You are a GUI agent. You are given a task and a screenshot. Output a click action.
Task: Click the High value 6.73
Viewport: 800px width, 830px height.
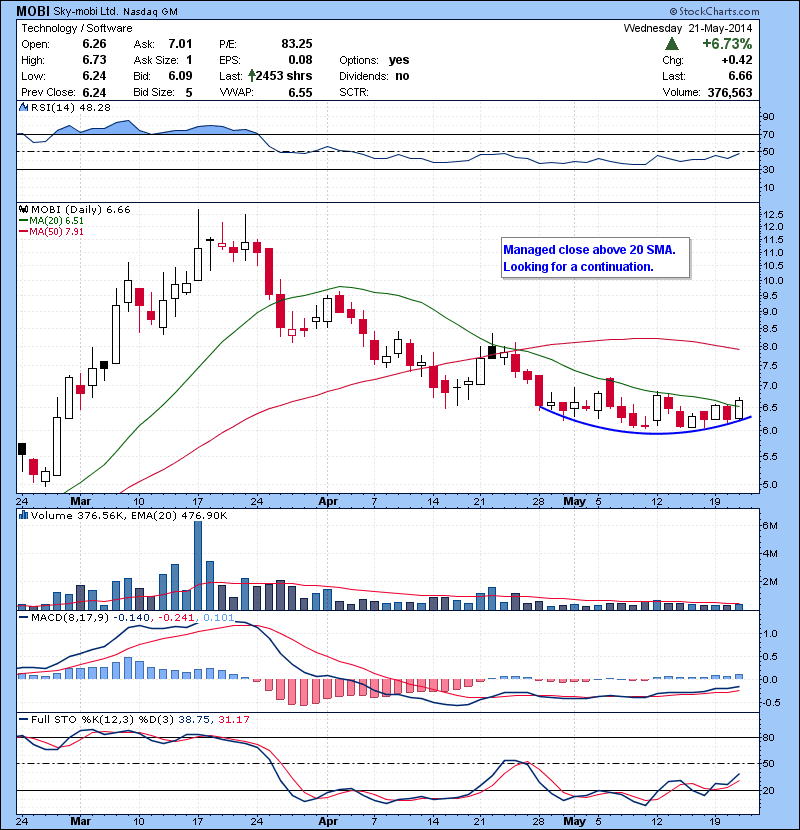tap(94, 60)
